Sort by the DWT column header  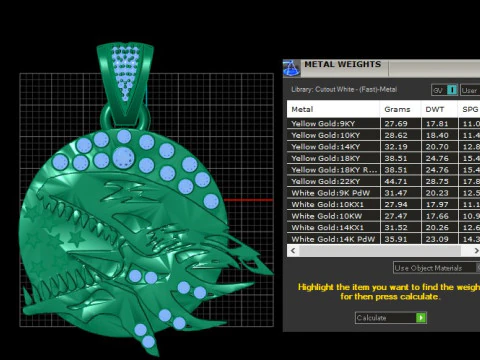[439, 109]
